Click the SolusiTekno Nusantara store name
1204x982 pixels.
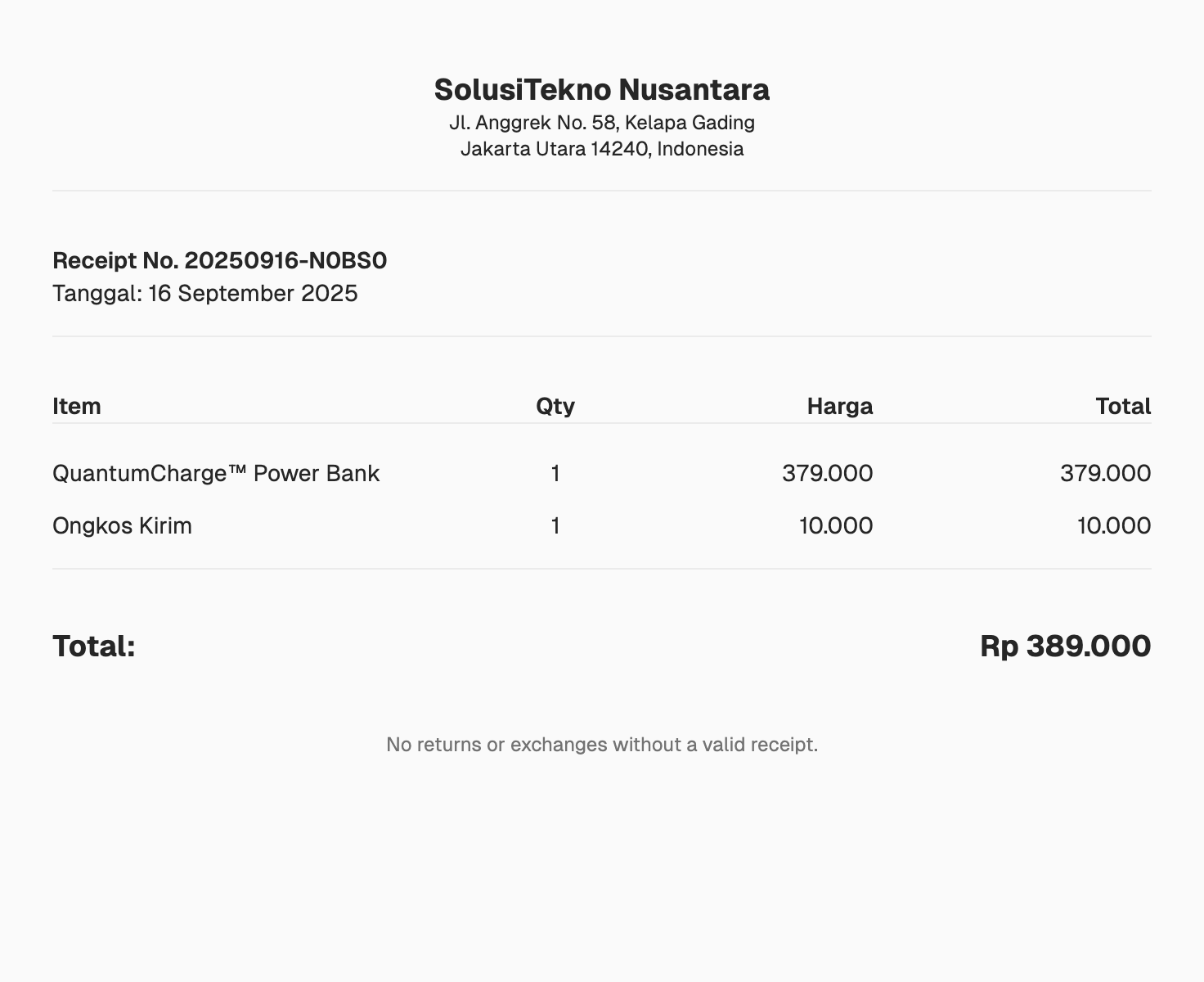tap(601, 89)
